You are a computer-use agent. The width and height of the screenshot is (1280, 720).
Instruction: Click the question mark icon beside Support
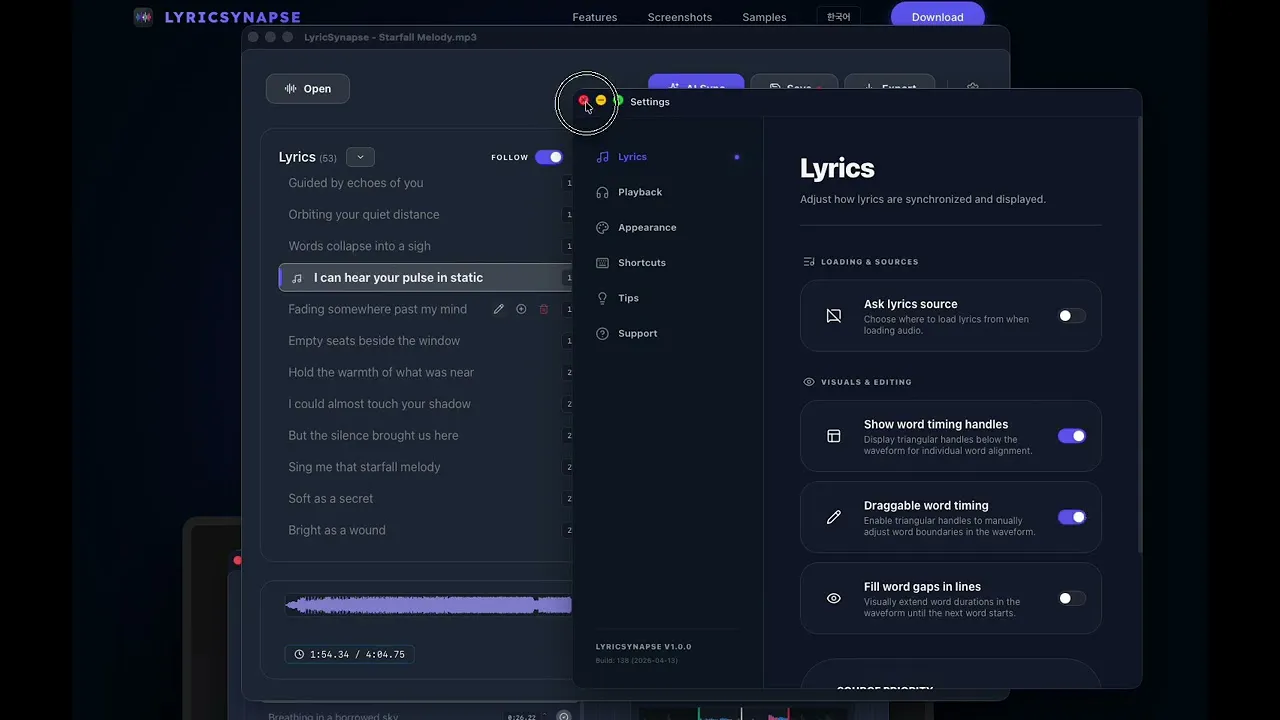tap(602, 333)
